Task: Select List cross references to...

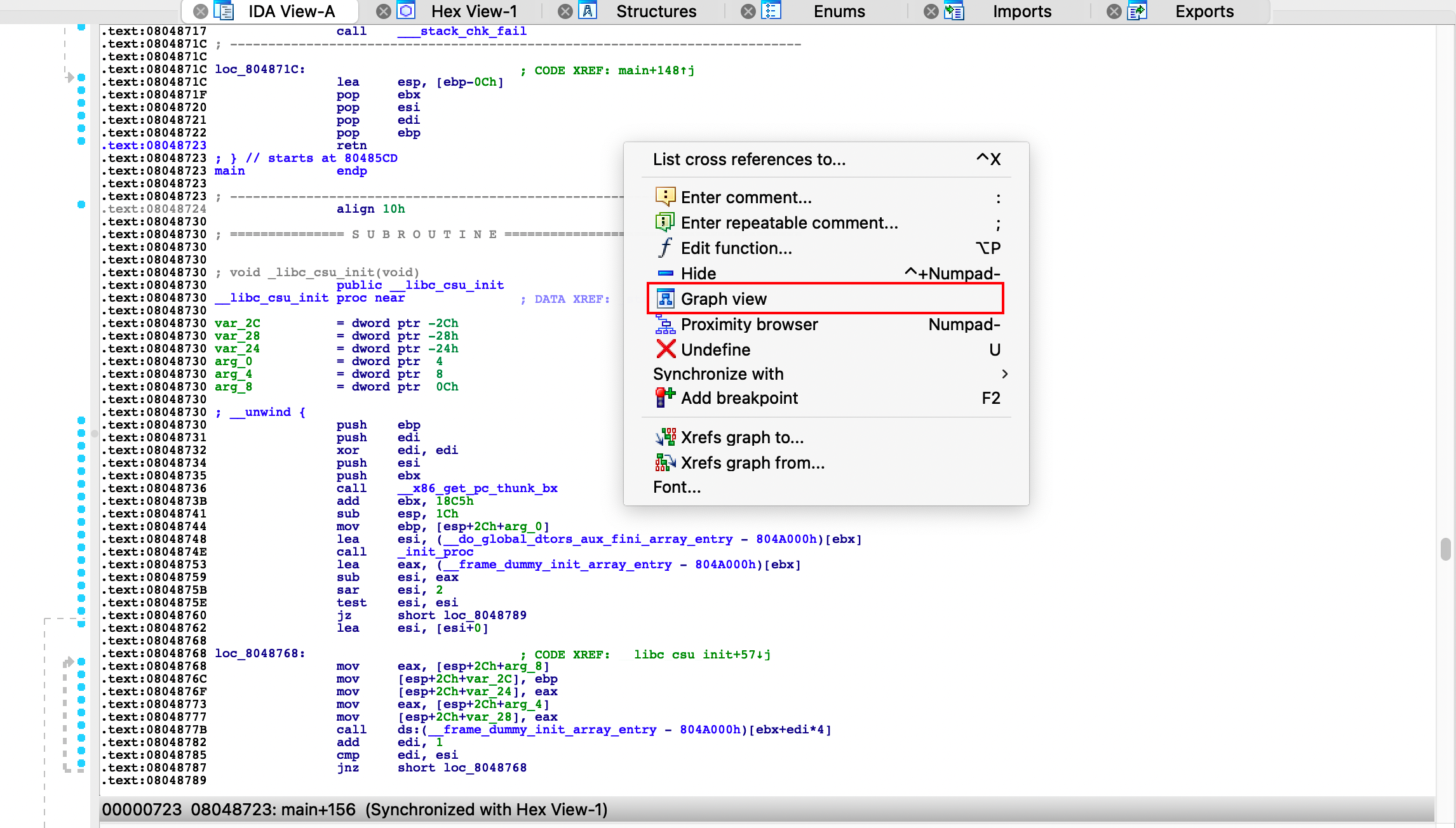Action: pos(749,159)
